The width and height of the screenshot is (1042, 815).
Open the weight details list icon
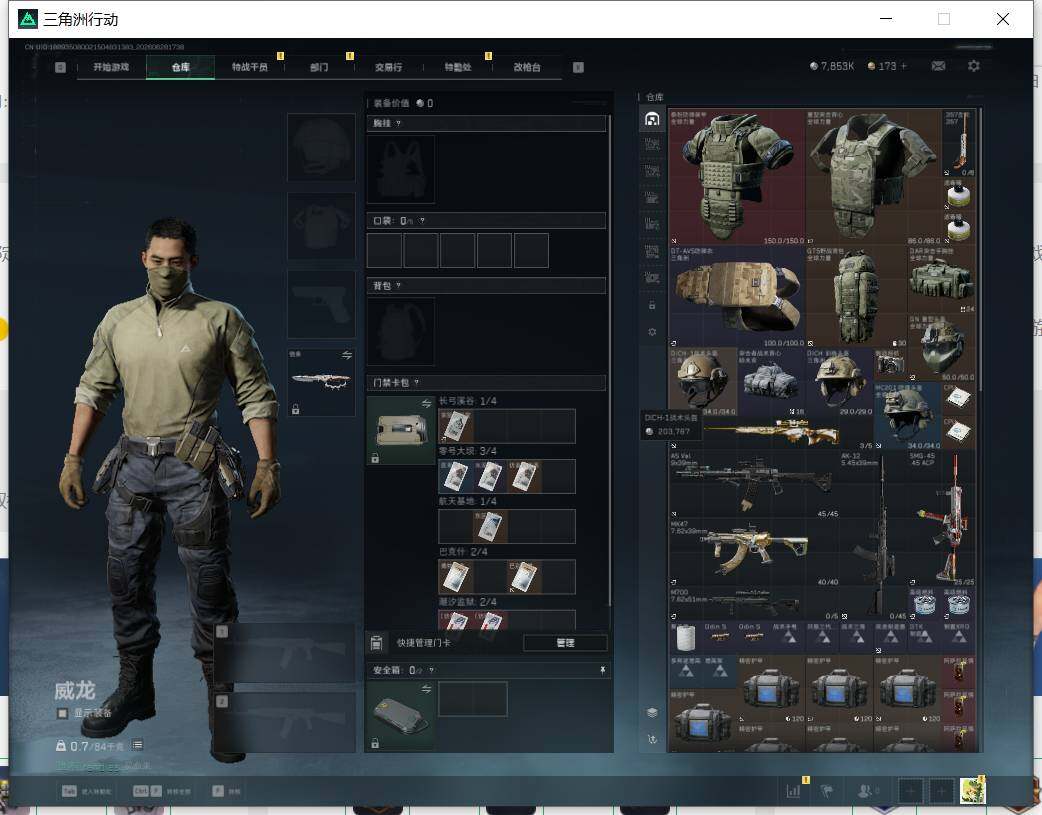coord(137,745)
